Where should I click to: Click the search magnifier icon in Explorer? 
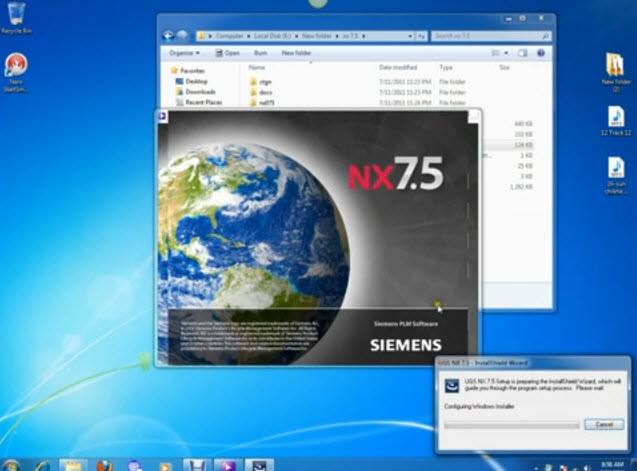(x=545, y=36)
